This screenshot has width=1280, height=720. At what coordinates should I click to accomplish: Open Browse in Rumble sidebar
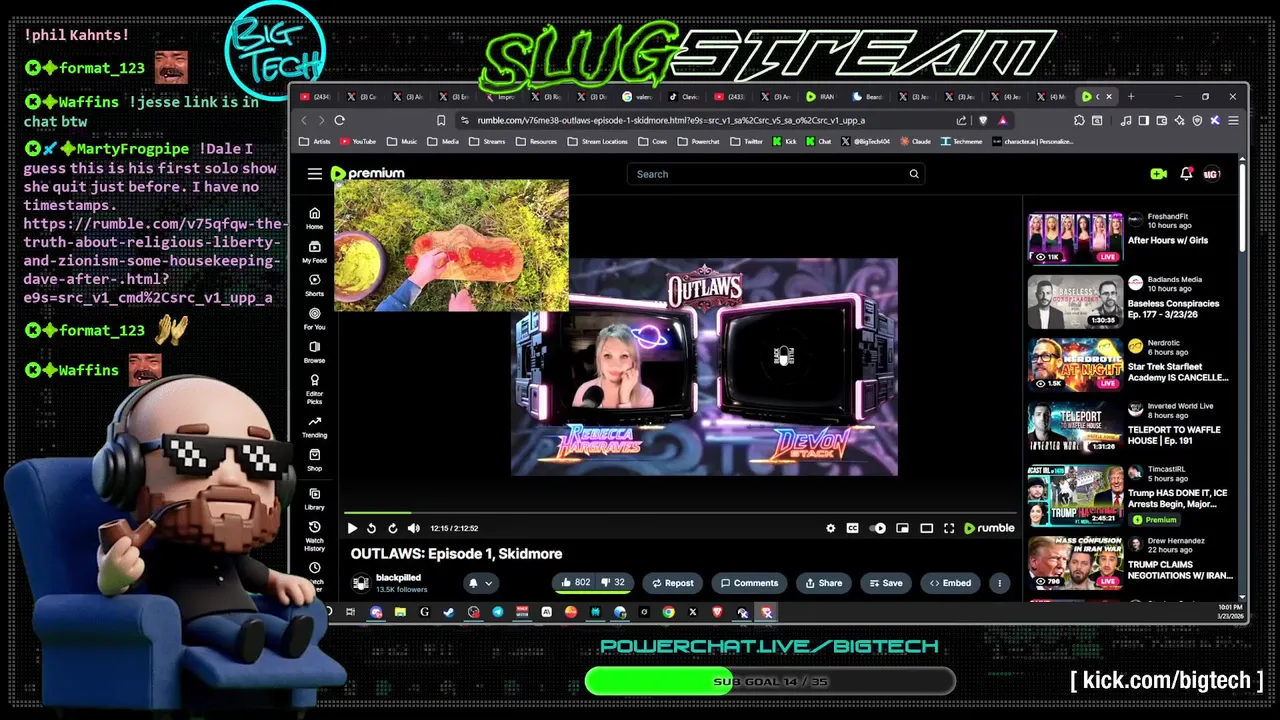314,352
